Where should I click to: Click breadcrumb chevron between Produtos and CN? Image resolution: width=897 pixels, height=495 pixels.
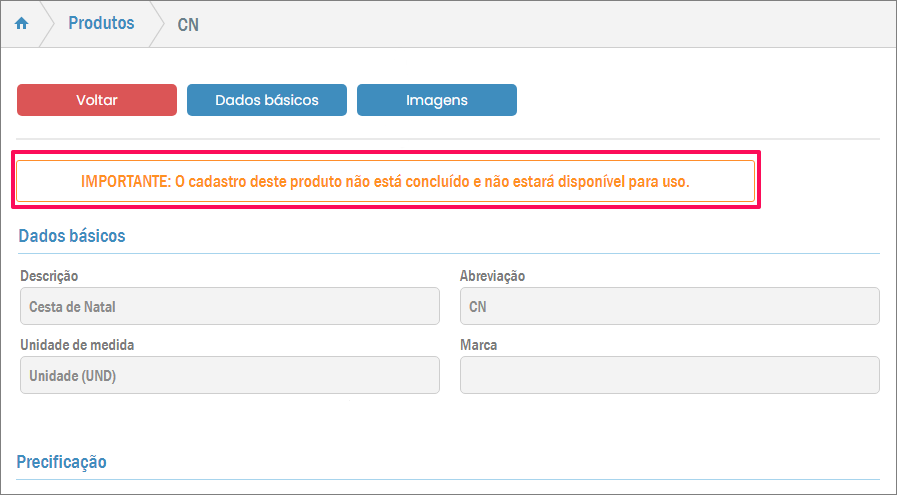(x=156, y=24)
